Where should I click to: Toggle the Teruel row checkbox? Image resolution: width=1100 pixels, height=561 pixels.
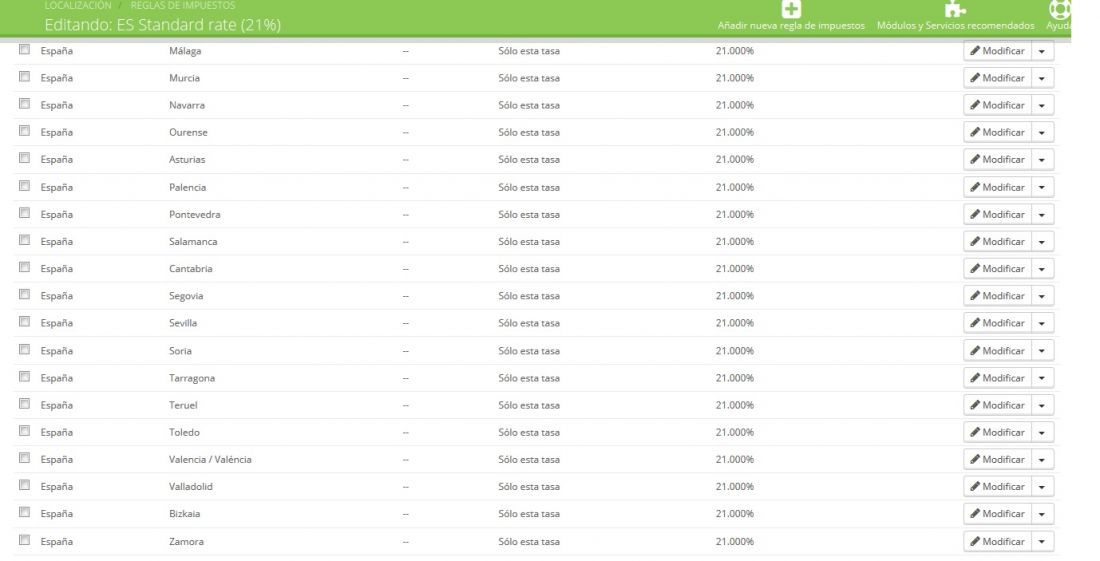click(25, 404)
